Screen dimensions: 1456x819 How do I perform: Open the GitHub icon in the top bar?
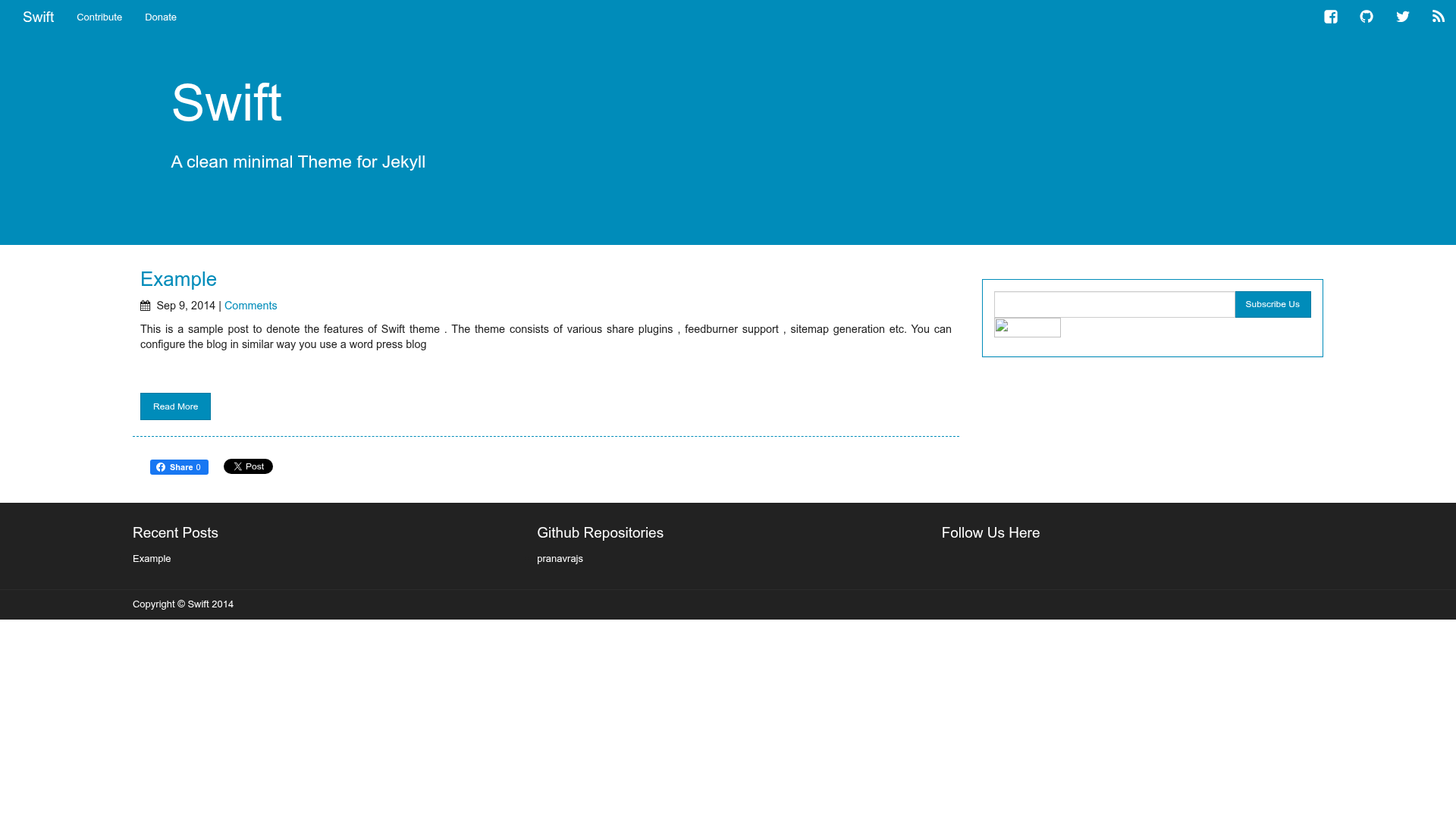(1367, 17)
